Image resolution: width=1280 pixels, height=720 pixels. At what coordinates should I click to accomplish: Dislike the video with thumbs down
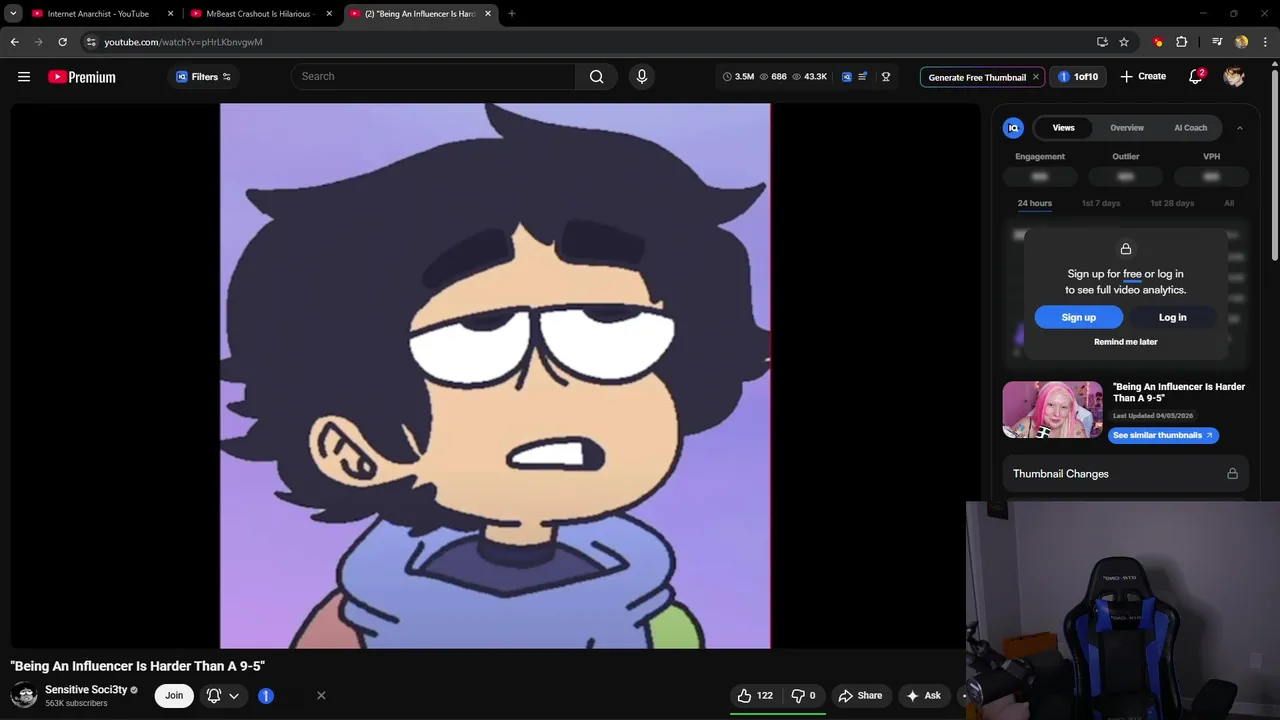coord(803,695)
